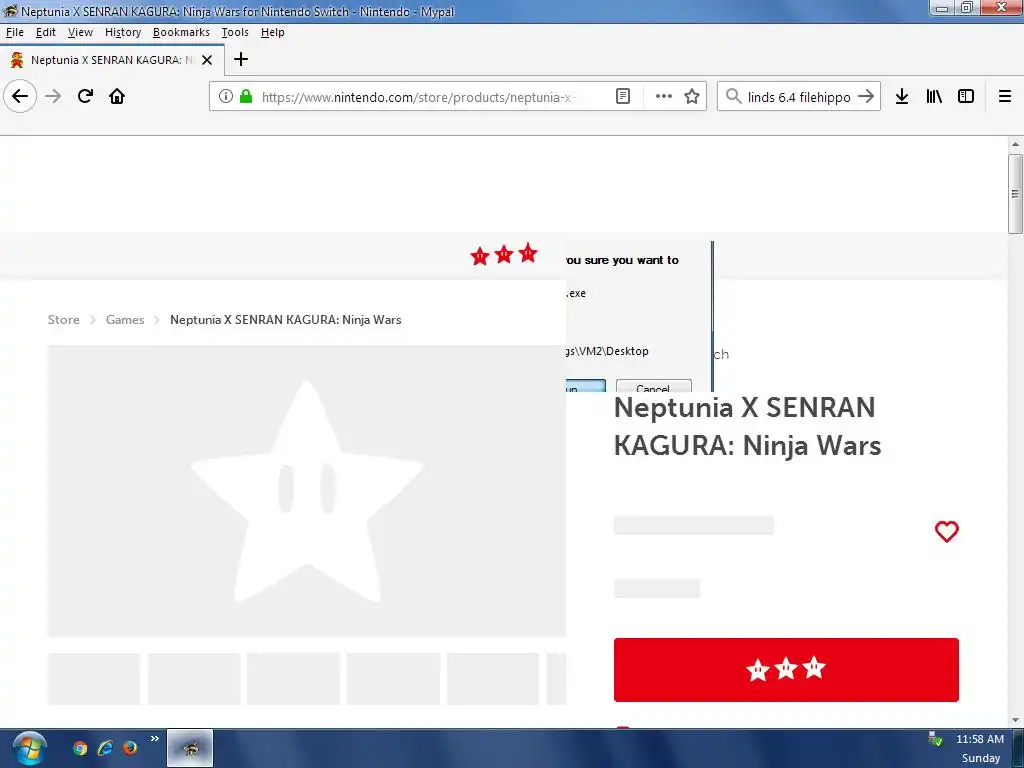
Task: Go back to the previous page
Action: [20, 97]
